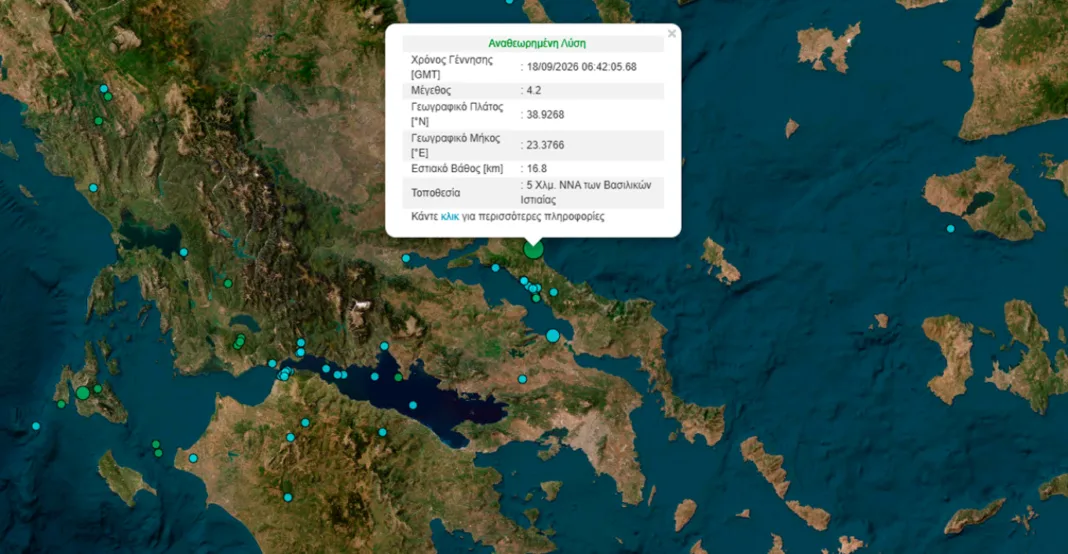Open the 'κλικ' link for more information
This screenshot has width=1068, height=554.
[x=450, y=217]
